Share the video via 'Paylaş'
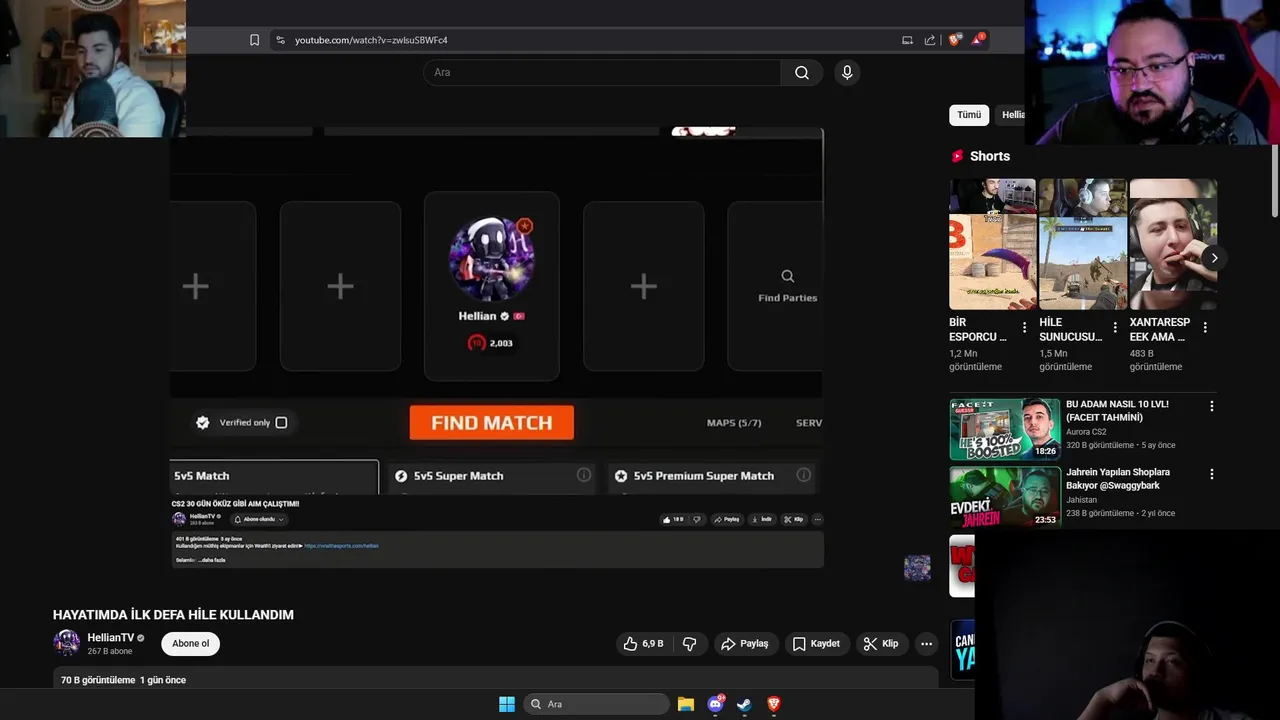 (745, 644)
